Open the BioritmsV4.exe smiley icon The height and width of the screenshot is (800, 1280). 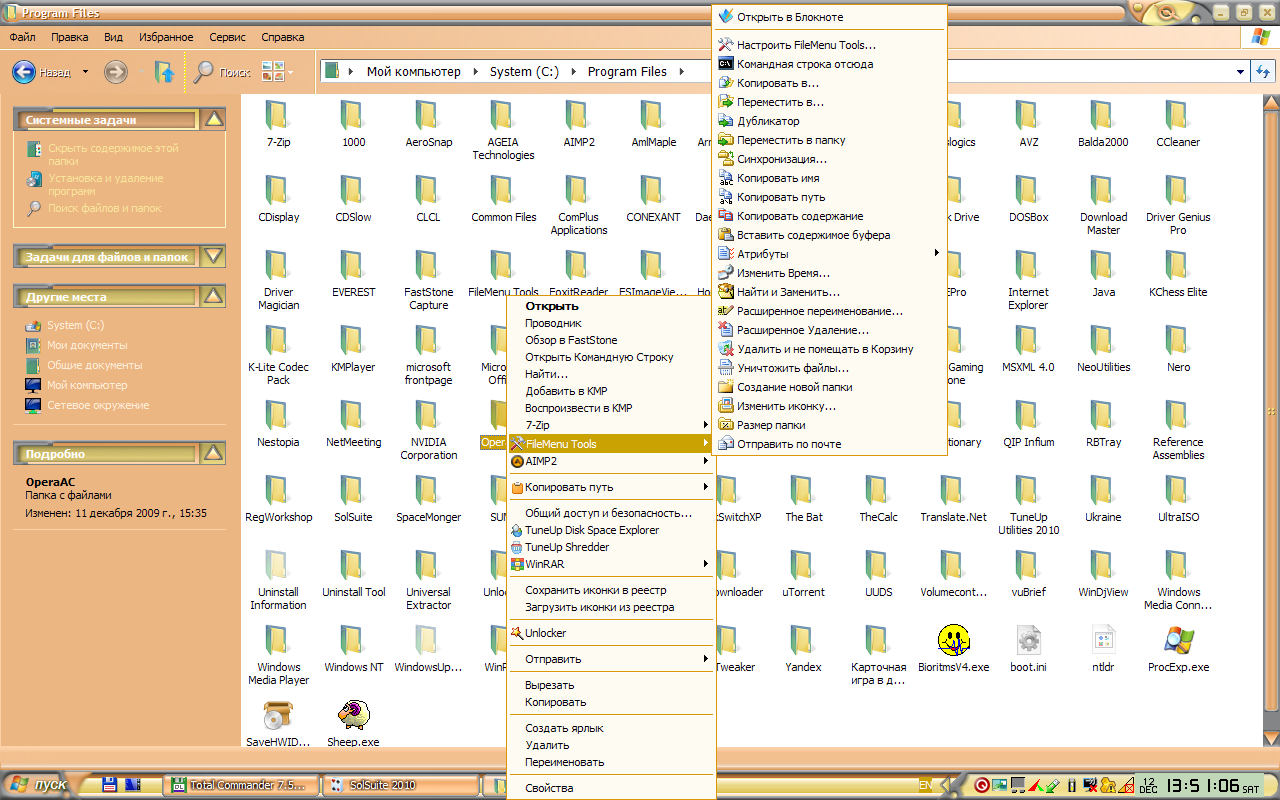coord(953,641)
